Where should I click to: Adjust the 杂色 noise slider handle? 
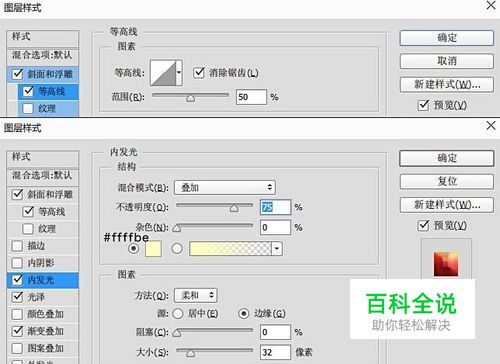coord(177,228)
